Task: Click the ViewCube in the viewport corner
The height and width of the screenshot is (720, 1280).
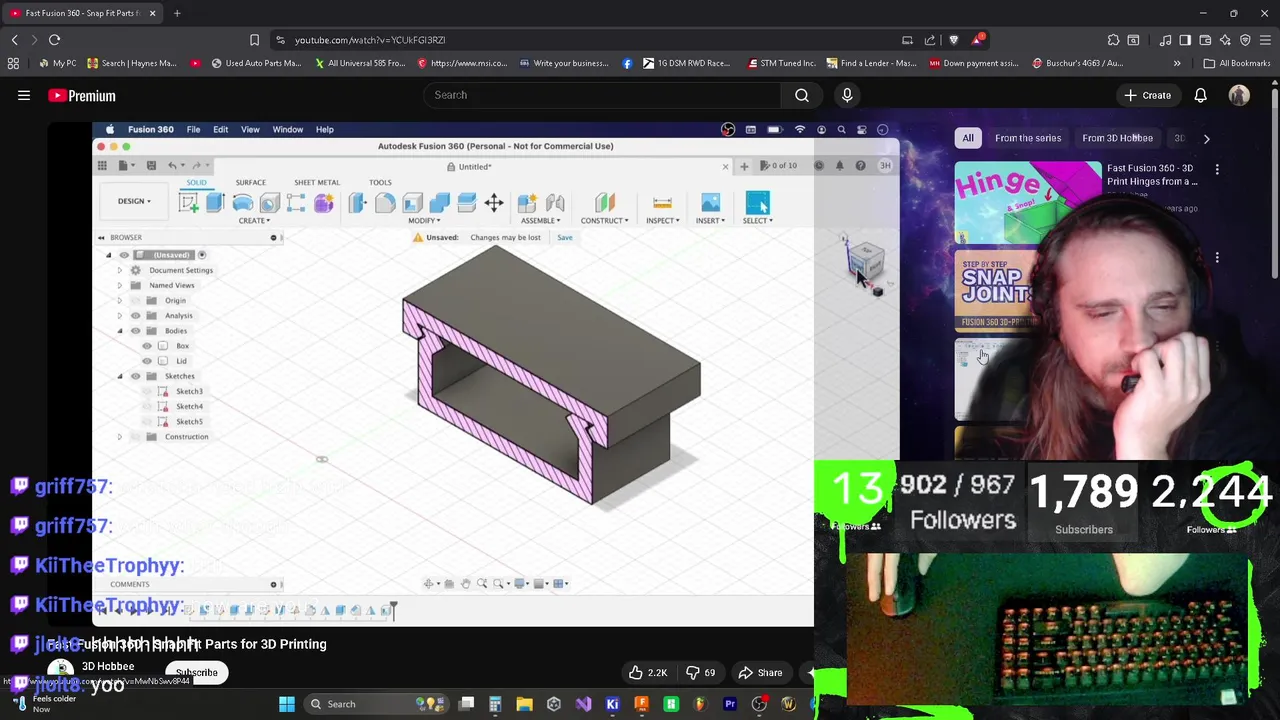Action: 866,262
